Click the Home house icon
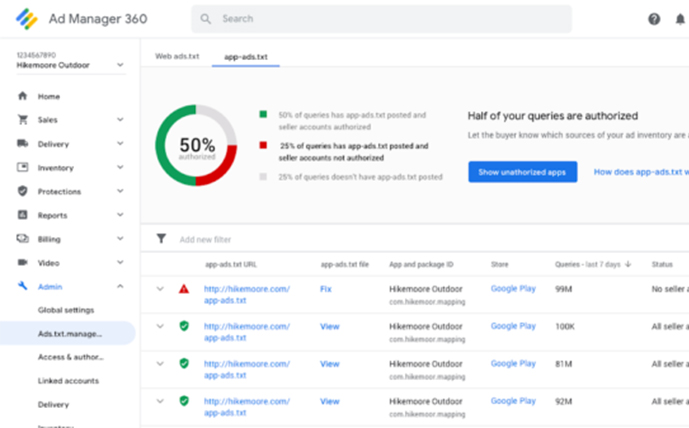 22,96
